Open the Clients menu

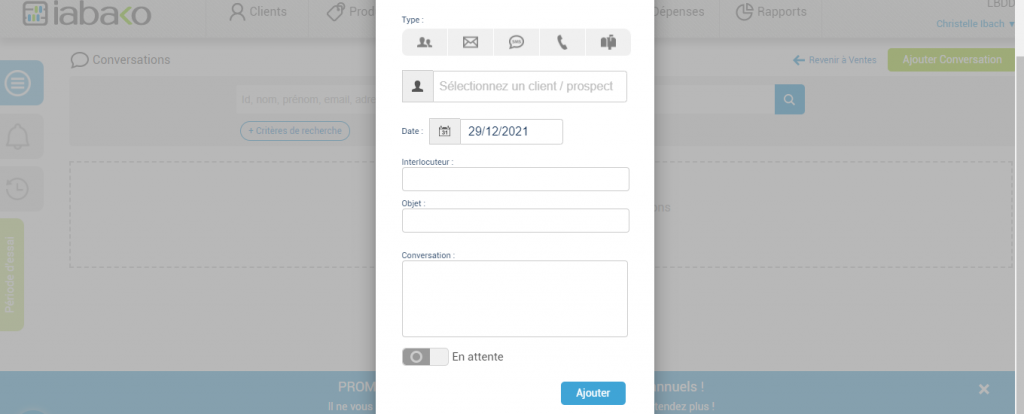click(x=257, y=12)
